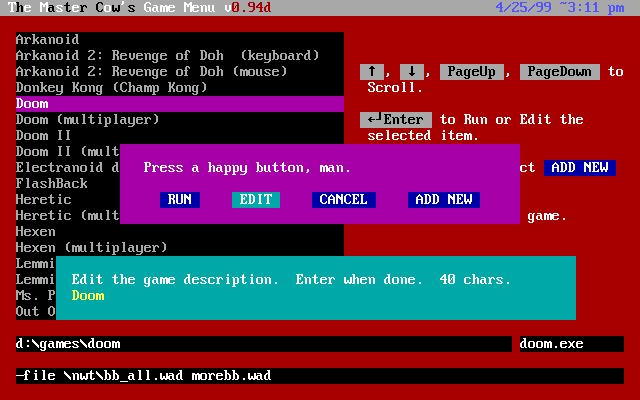The width and height of the screenshot is (640, 400).
Task: Click ADD NEW in the purple dialog
Action: [x=444, y=200]
